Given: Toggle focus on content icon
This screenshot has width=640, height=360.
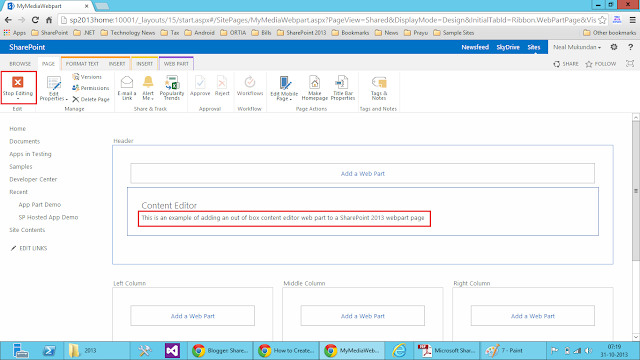Looking at the screenshot, I should tap(630, 64).
